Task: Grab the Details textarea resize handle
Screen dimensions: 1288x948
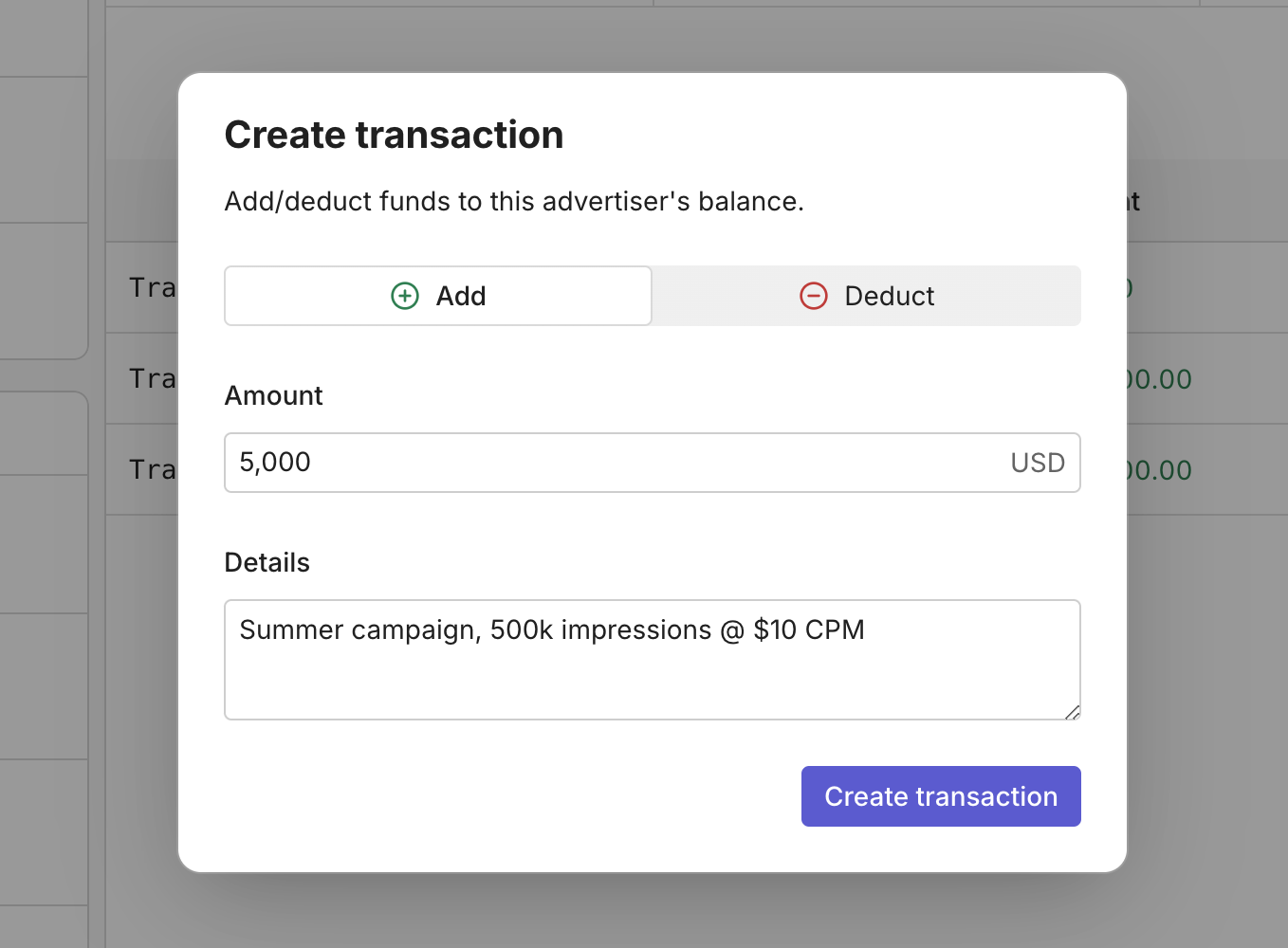Action: point(1073,712)
